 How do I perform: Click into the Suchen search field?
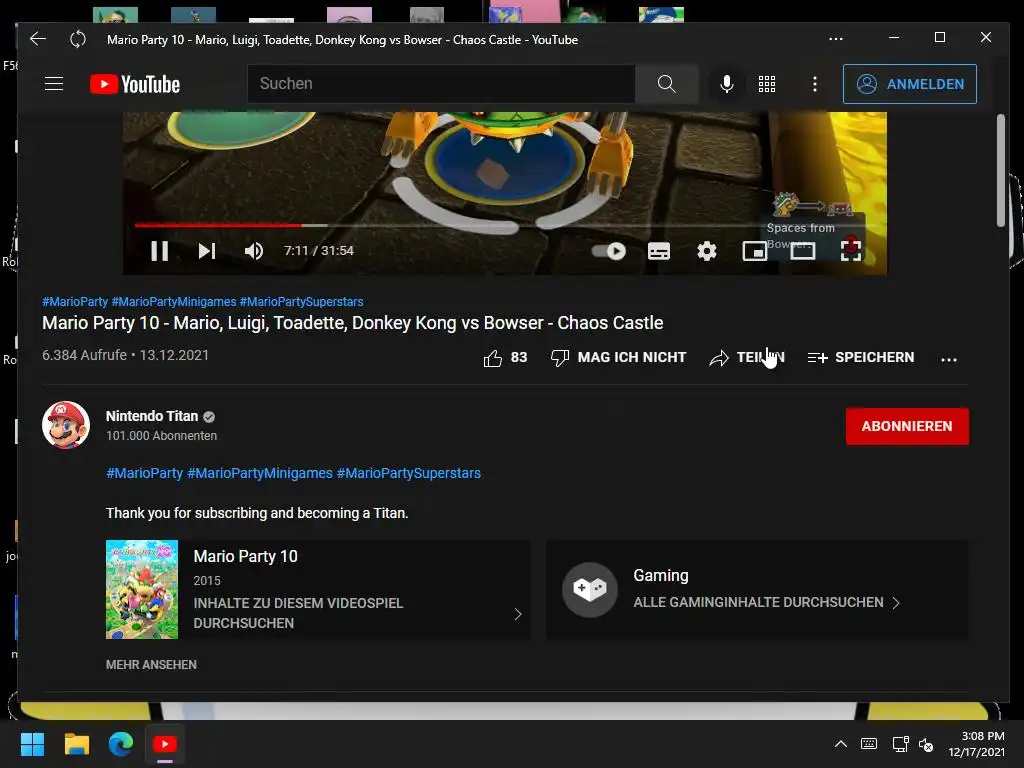[x=441, y=84]
